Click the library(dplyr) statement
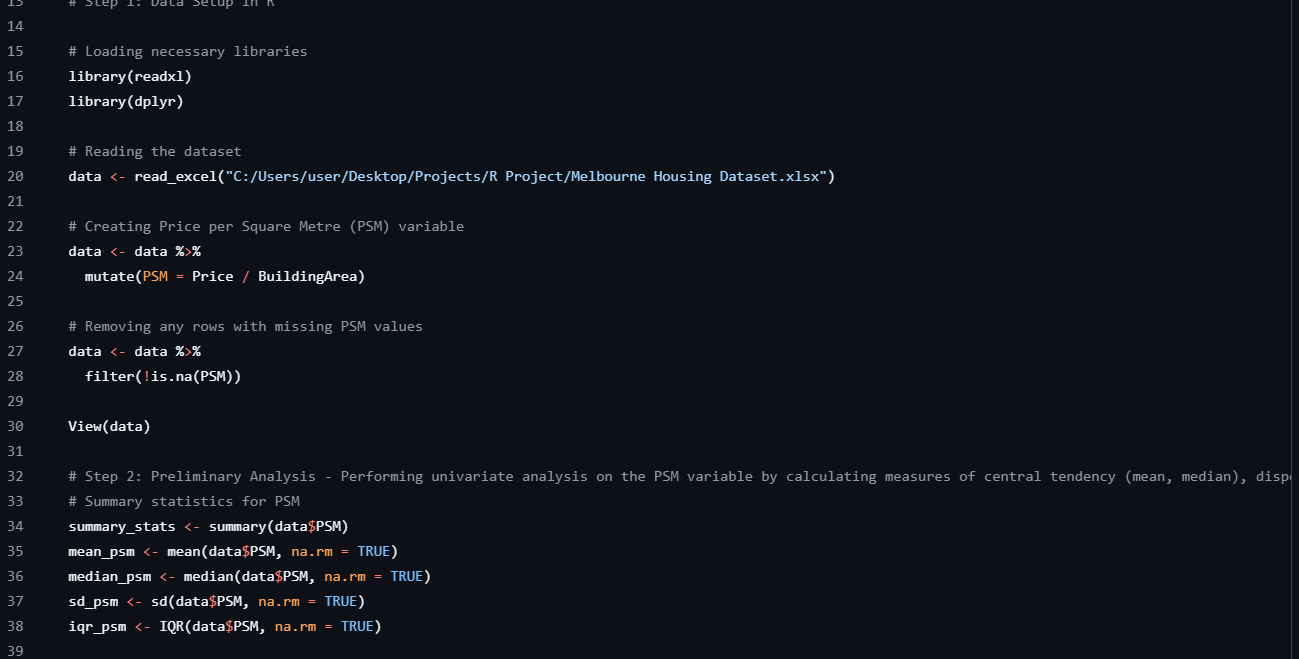The height and width of the screenshot is (659, 1299). (125, 101)
